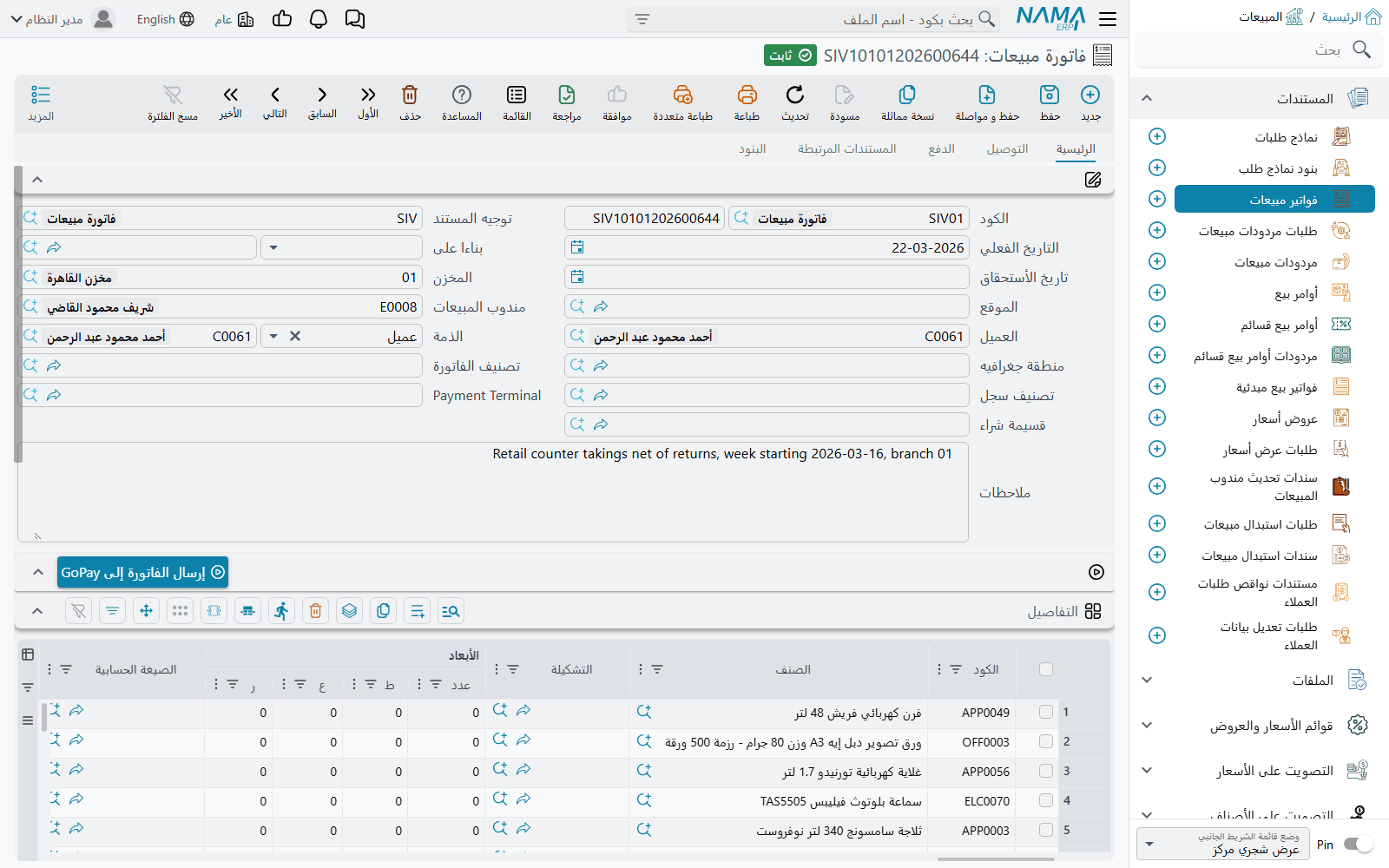The image size is (1389, 868).
Task: Open the مراجعة review icon
Action: pos(567,95)
